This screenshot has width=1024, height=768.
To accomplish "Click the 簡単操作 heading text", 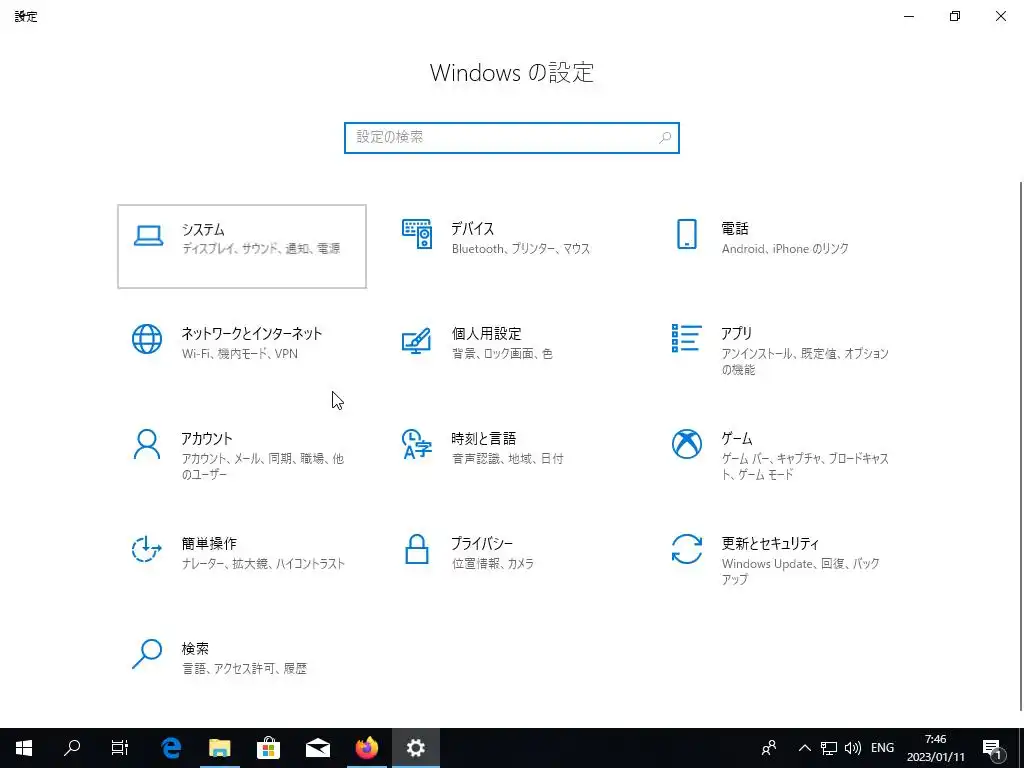I will (x=209, y=543).
